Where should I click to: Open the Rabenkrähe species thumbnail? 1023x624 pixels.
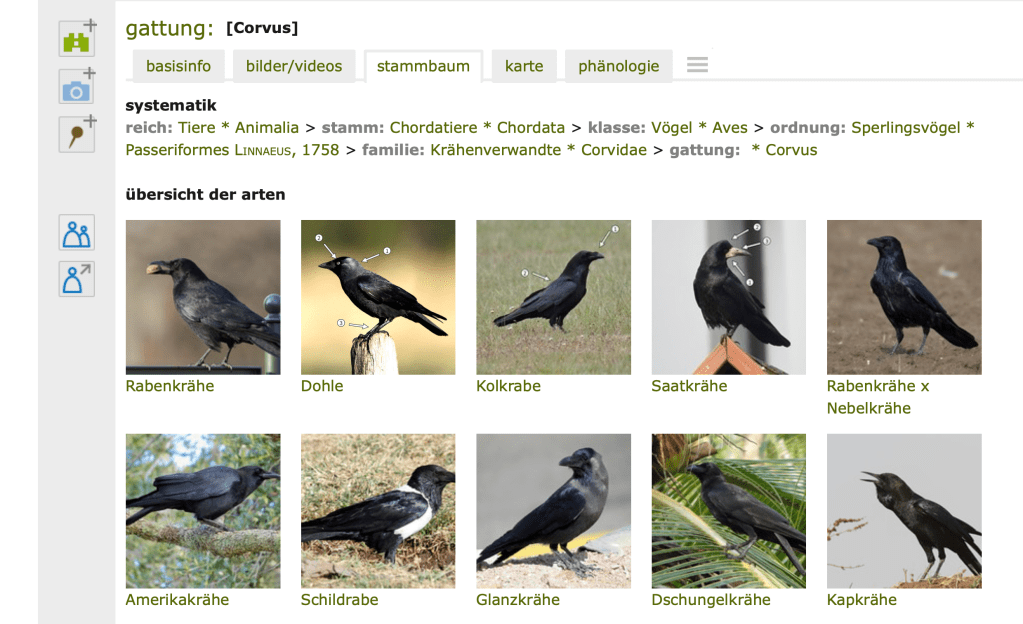(203, 297)
